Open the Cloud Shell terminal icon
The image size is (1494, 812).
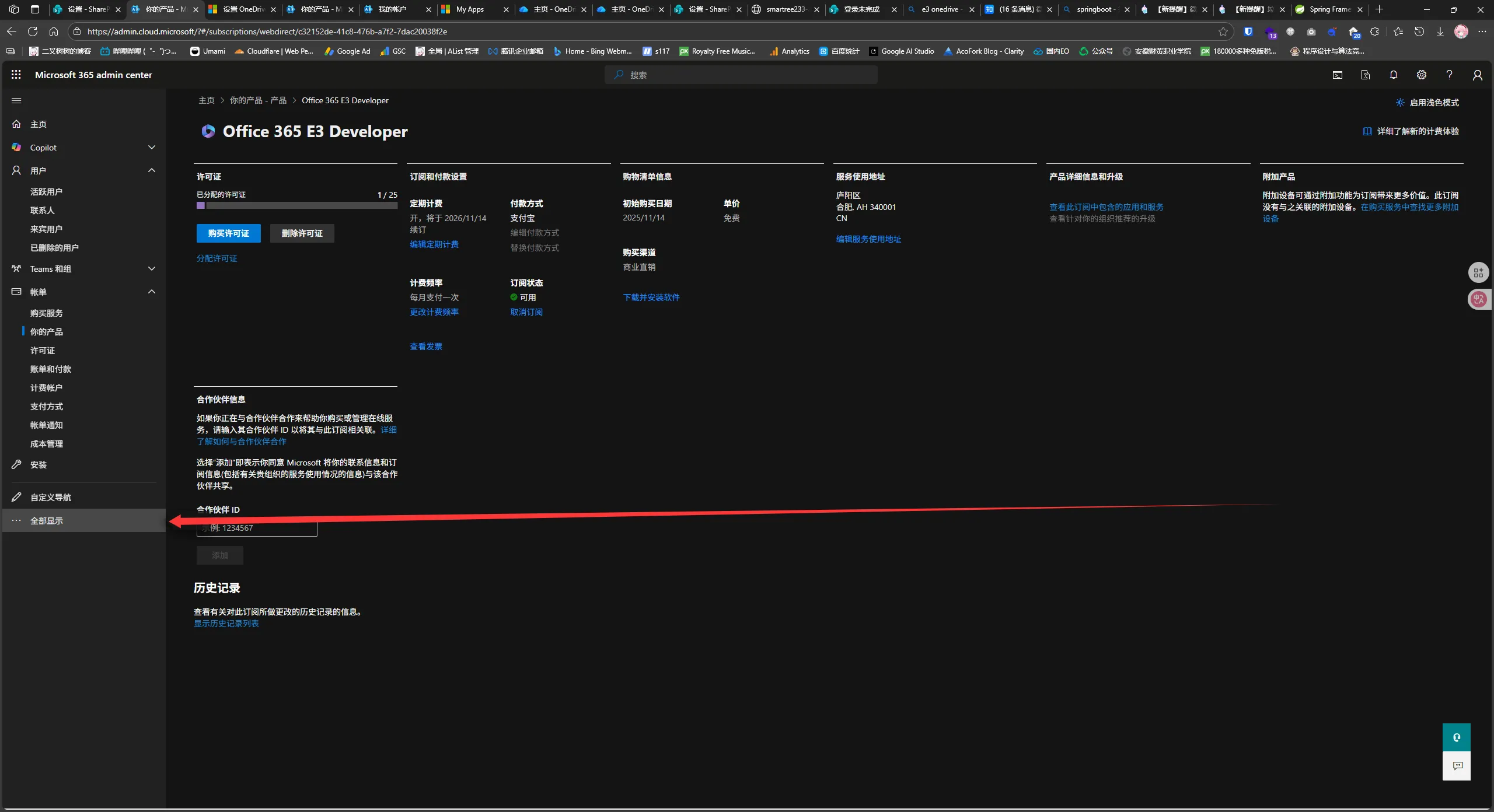coord(1337,75)
